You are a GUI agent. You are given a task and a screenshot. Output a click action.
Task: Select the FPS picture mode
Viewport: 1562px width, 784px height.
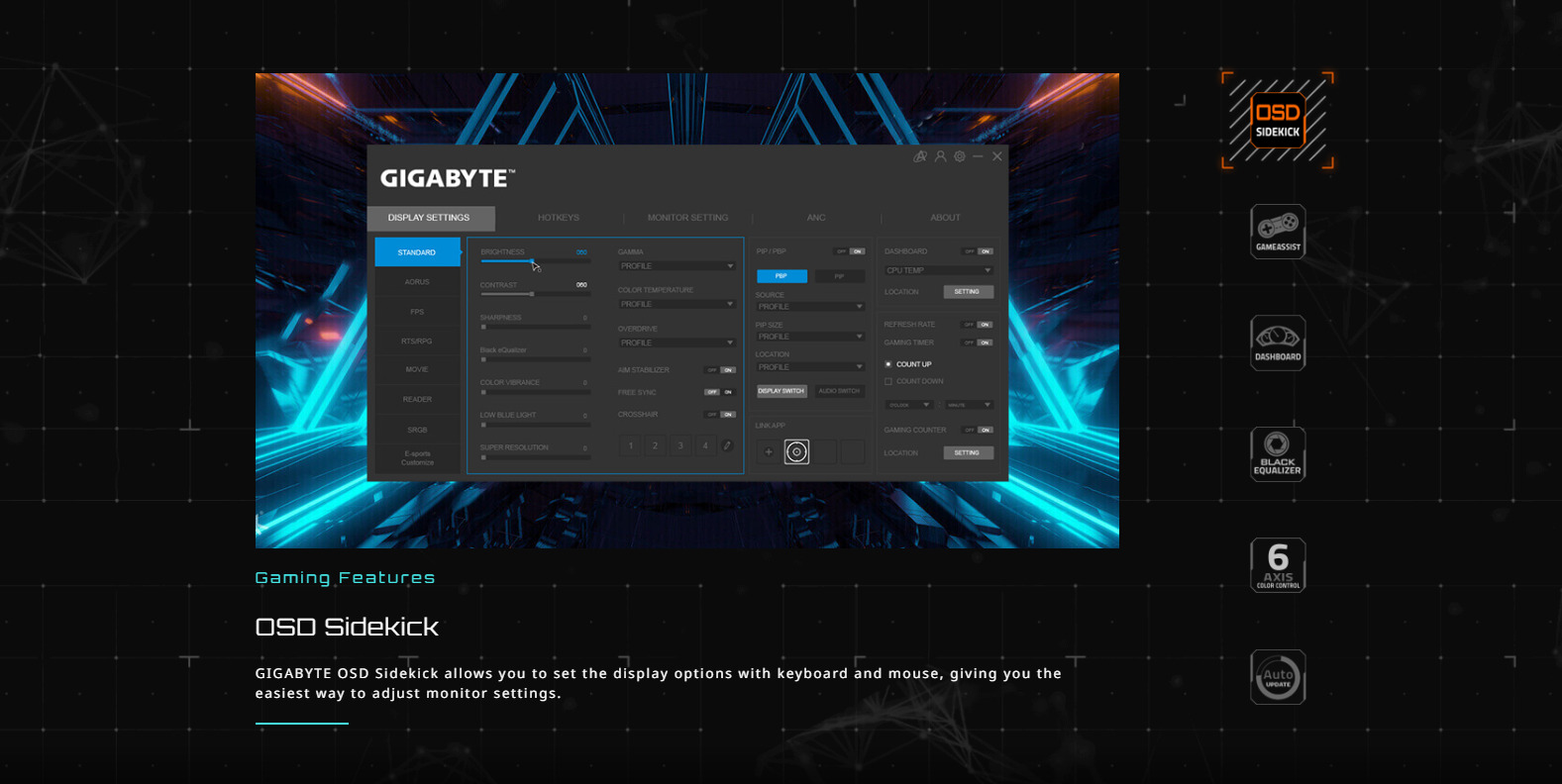(417, 312)
